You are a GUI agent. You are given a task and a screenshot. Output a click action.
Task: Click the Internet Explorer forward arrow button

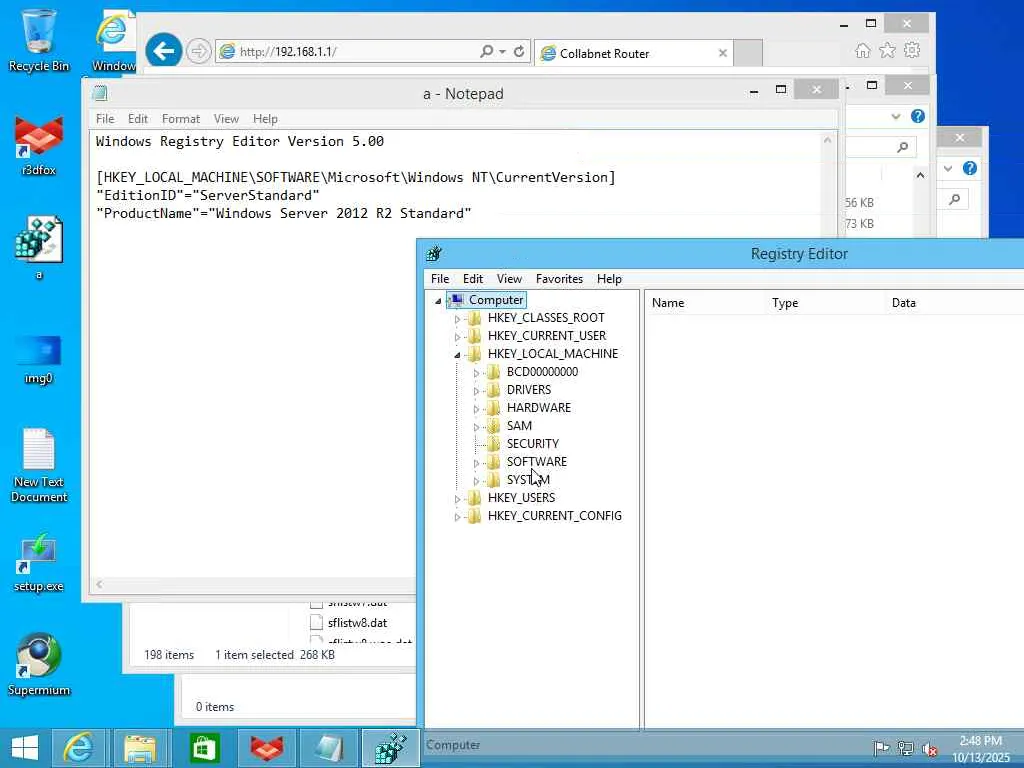pyautogui.click(x=199, y=51)
